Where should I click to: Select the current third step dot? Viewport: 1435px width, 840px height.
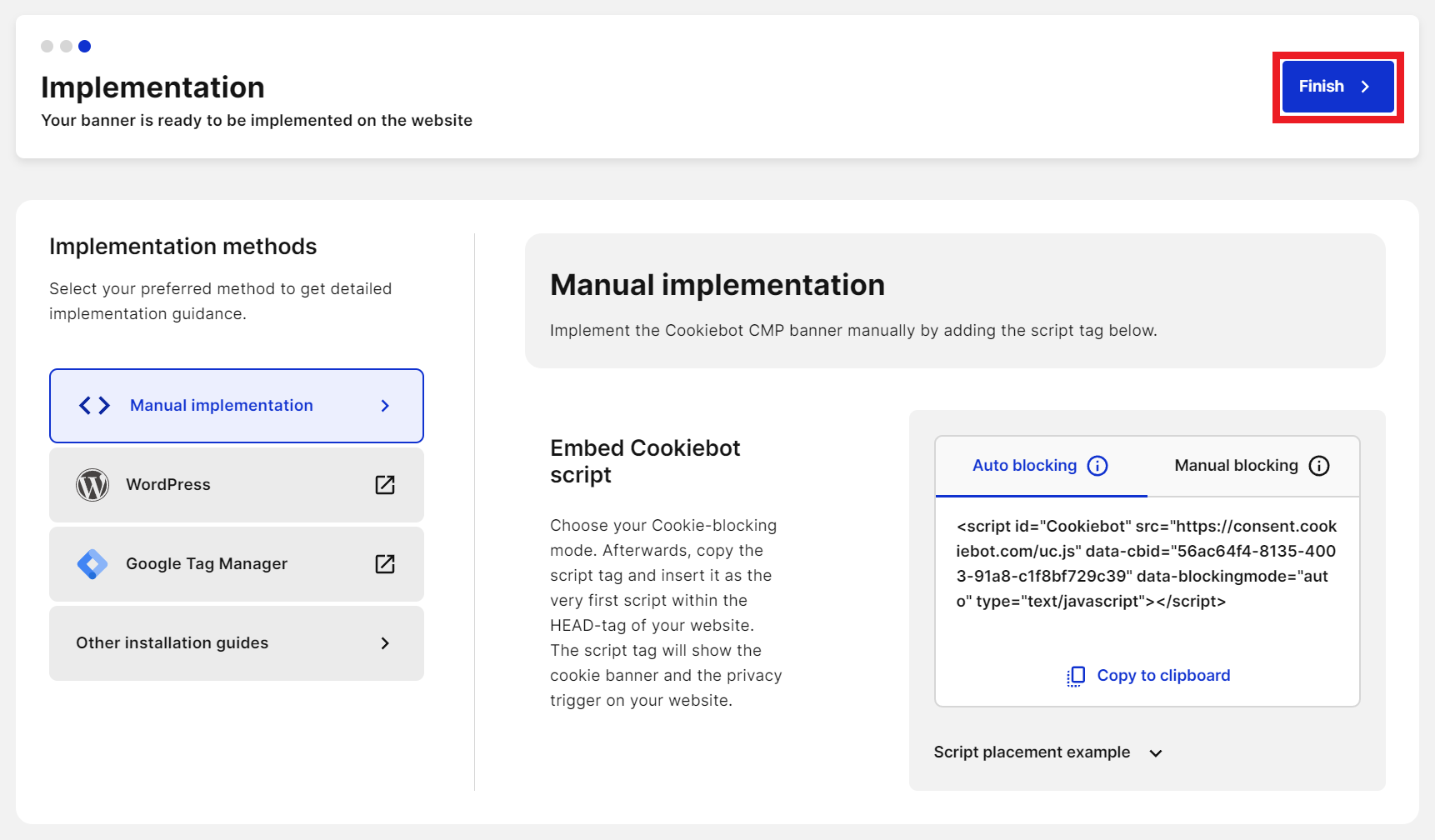[x=84, y=47]
